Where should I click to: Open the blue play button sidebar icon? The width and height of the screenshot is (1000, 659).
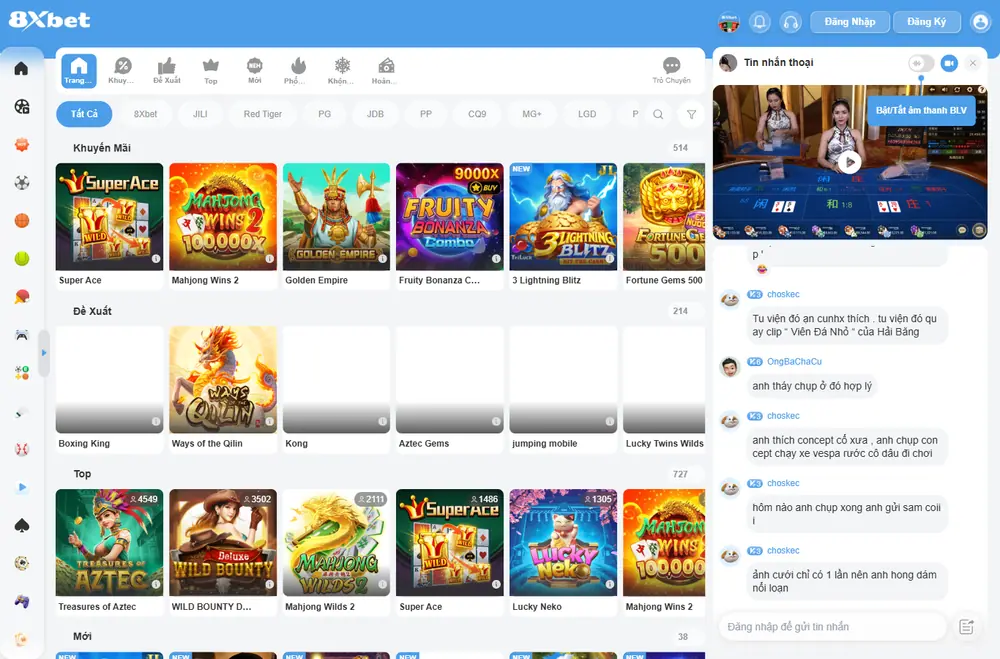click(x=22, y=487)
